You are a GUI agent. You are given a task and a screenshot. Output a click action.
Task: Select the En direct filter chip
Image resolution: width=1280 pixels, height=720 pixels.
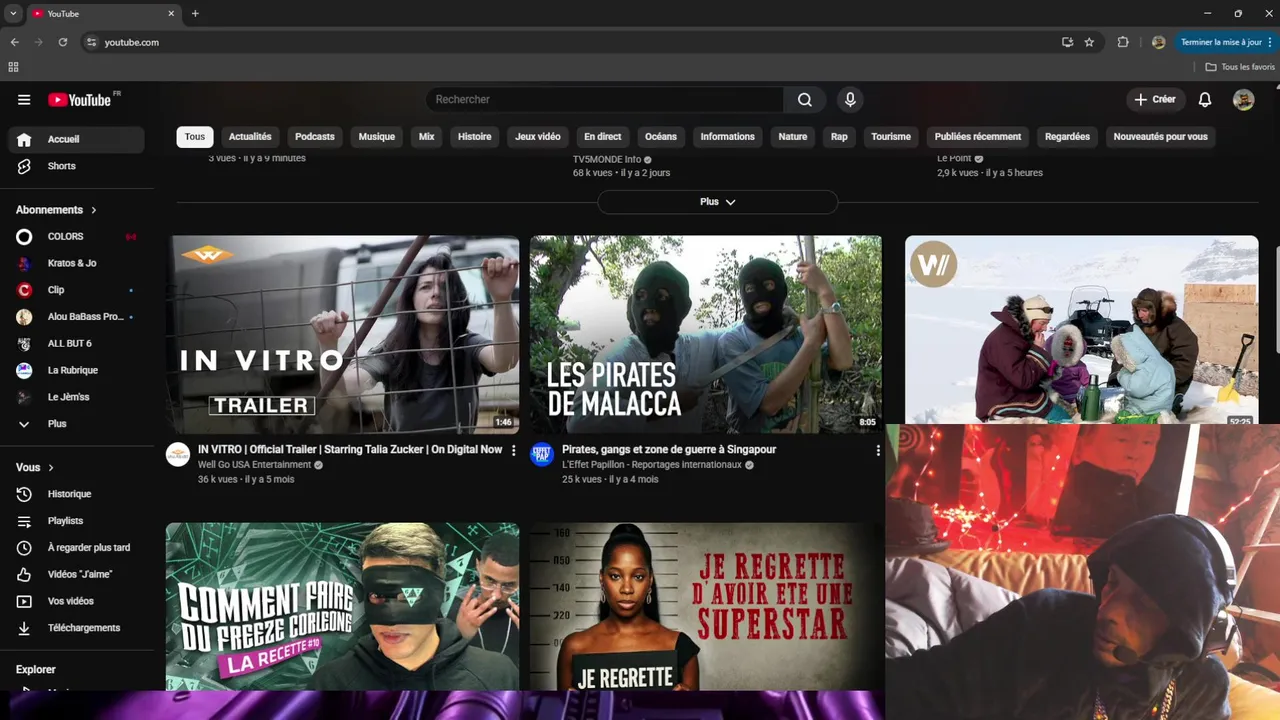coord(603,137)
